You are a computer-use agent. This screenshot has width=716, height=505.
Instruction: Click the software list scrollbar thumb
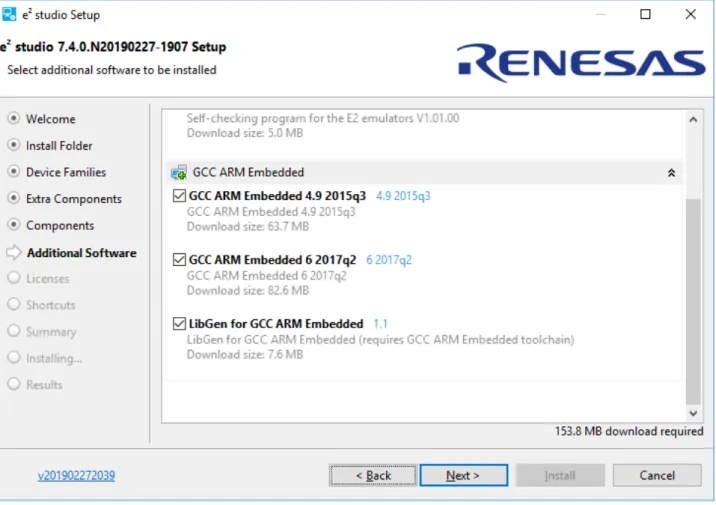[693, 301]
